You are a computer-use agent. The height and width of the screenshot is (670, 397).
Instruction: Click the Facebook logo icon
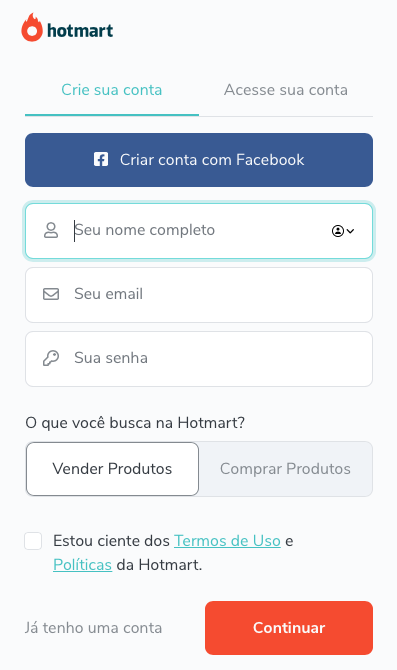tap(101, 159)
